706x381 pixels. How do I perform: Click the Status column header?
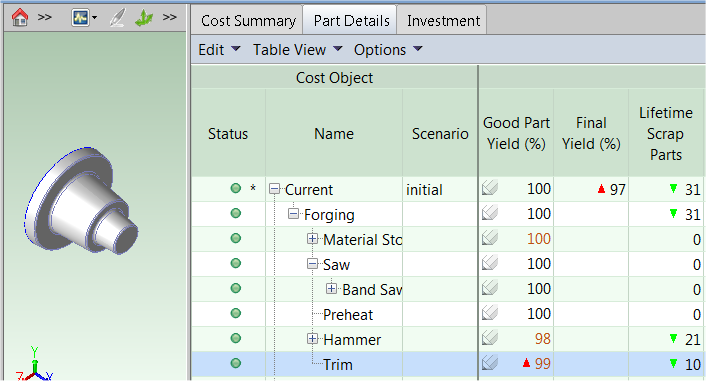coord(228,134)
